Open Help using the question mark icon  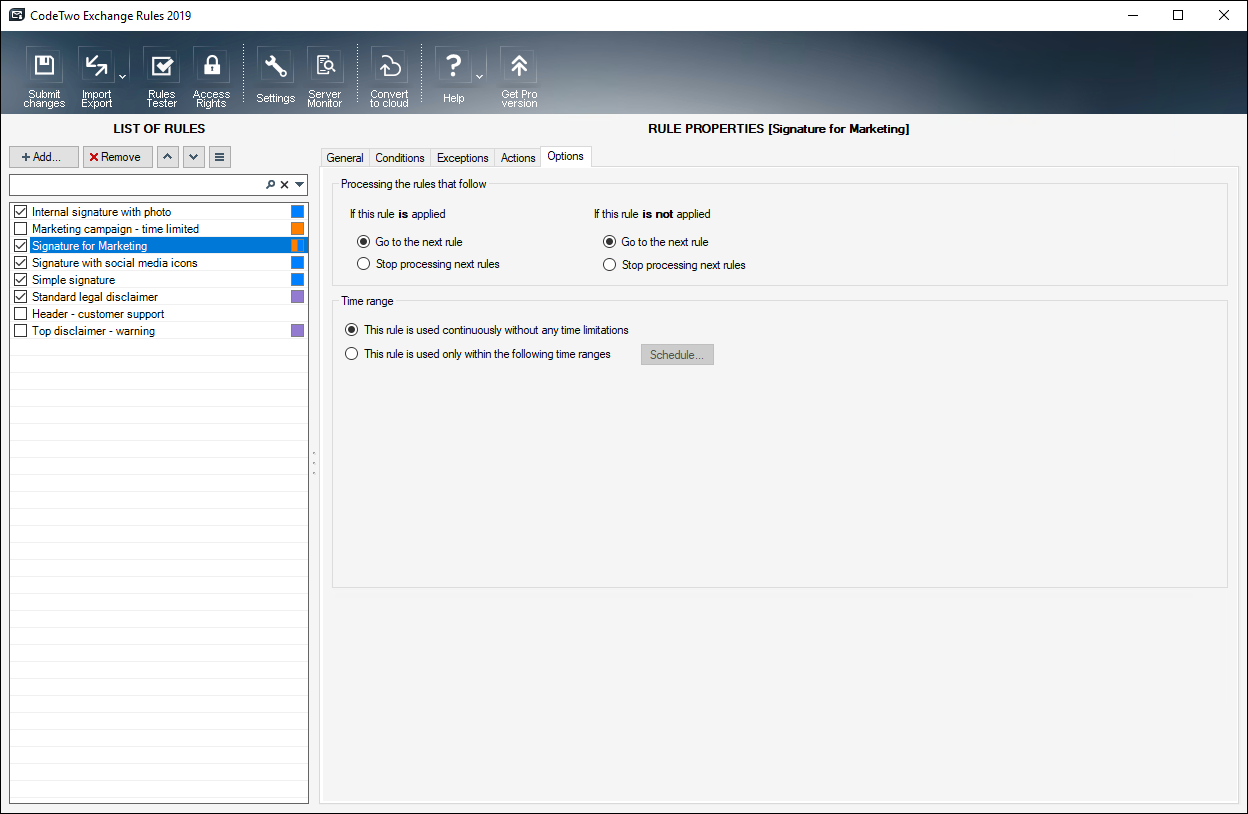(453, 66)
